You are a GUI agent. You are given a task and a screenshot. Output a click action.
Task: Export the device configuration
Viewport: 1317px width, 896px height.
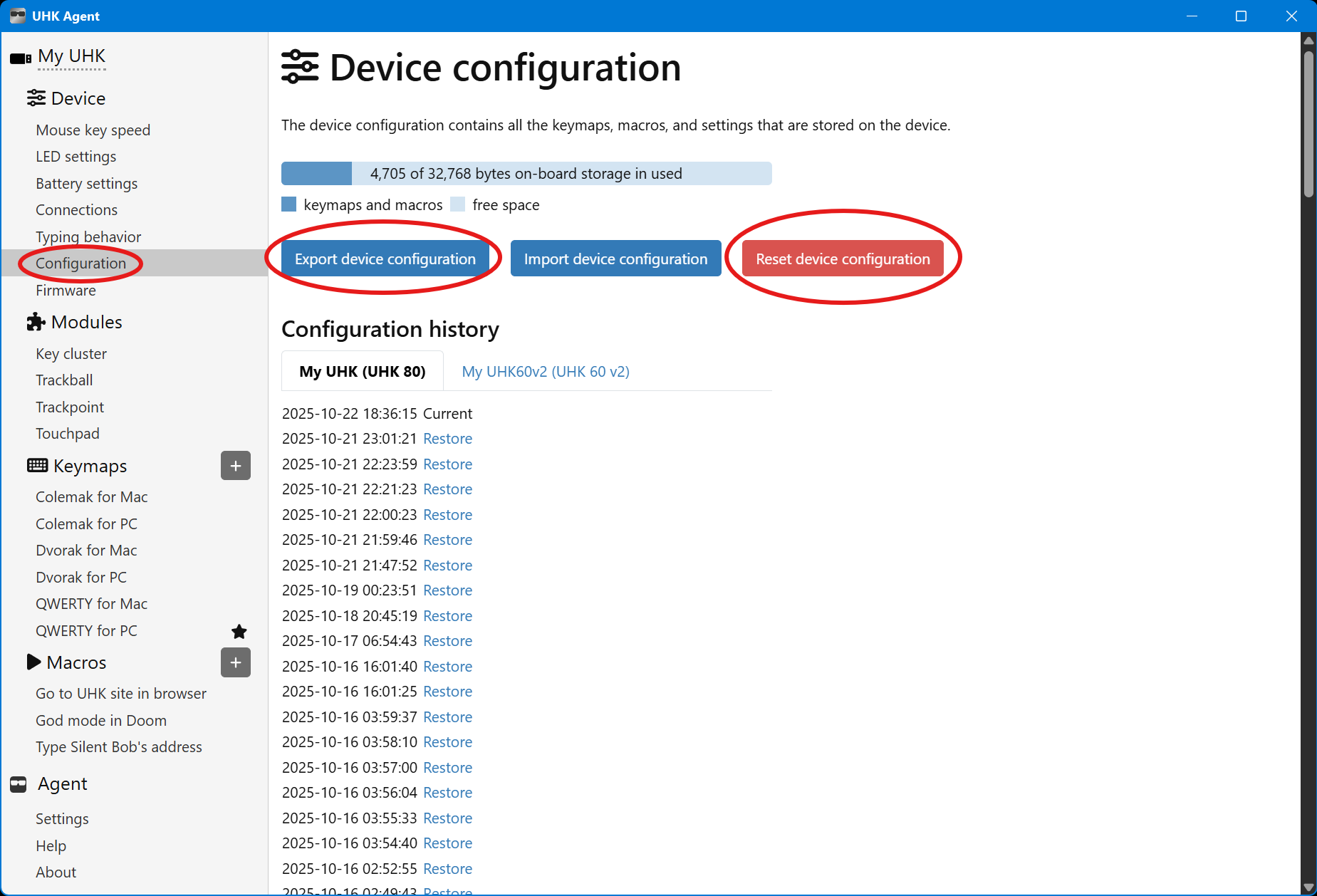coord(385,259)
